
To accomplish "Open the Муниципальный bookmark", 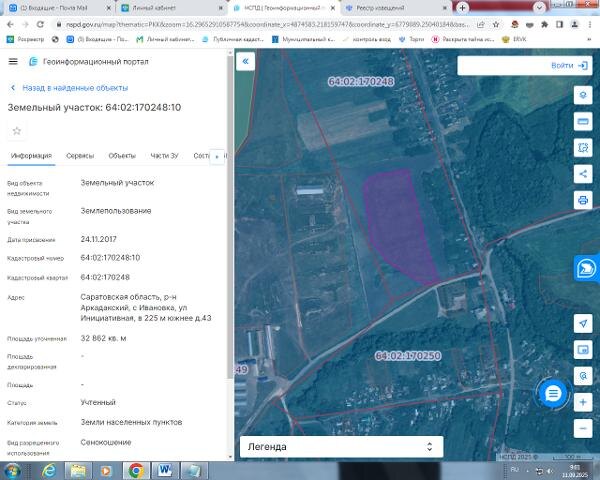I will pyautogui.click(x=304, y=39).
